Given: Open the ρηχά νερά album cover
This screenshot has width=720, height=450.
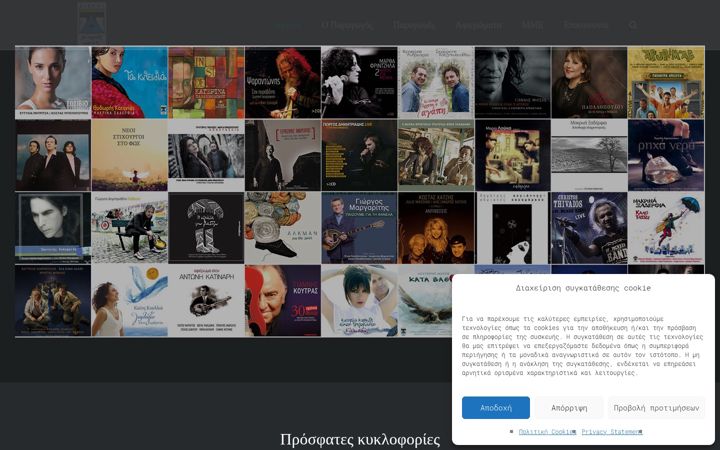Looking at the screenshot, I should 666,155.
